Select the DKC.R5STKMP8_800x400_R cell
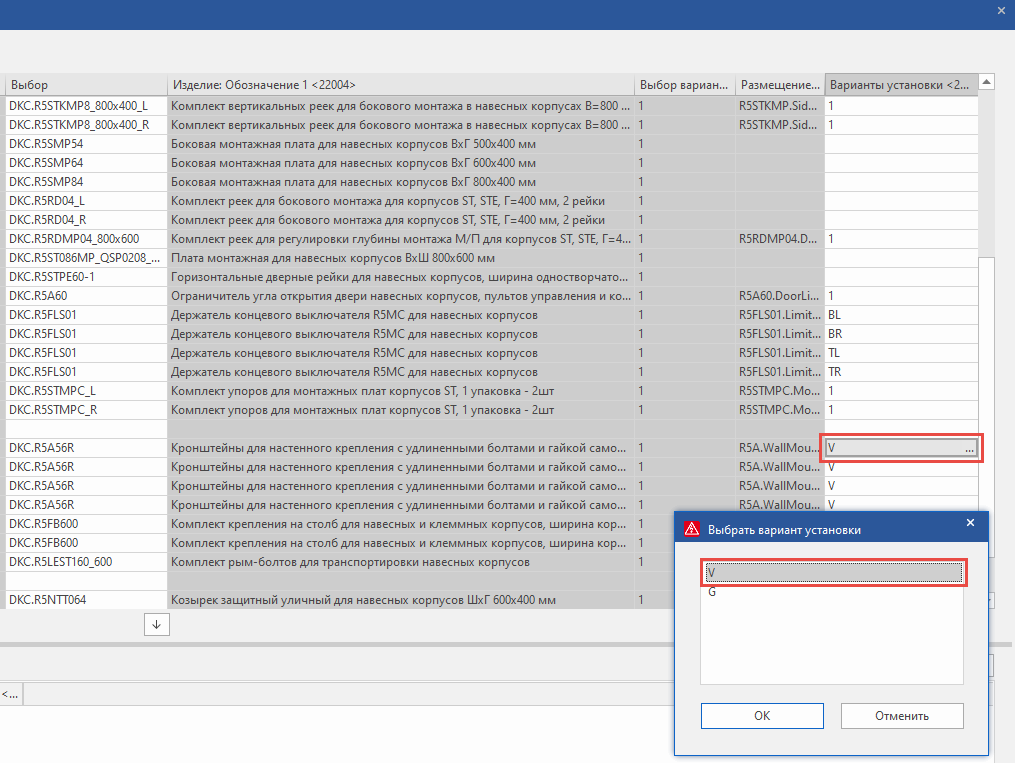This screenshot has height=763, width=1015. pos(86,125)
